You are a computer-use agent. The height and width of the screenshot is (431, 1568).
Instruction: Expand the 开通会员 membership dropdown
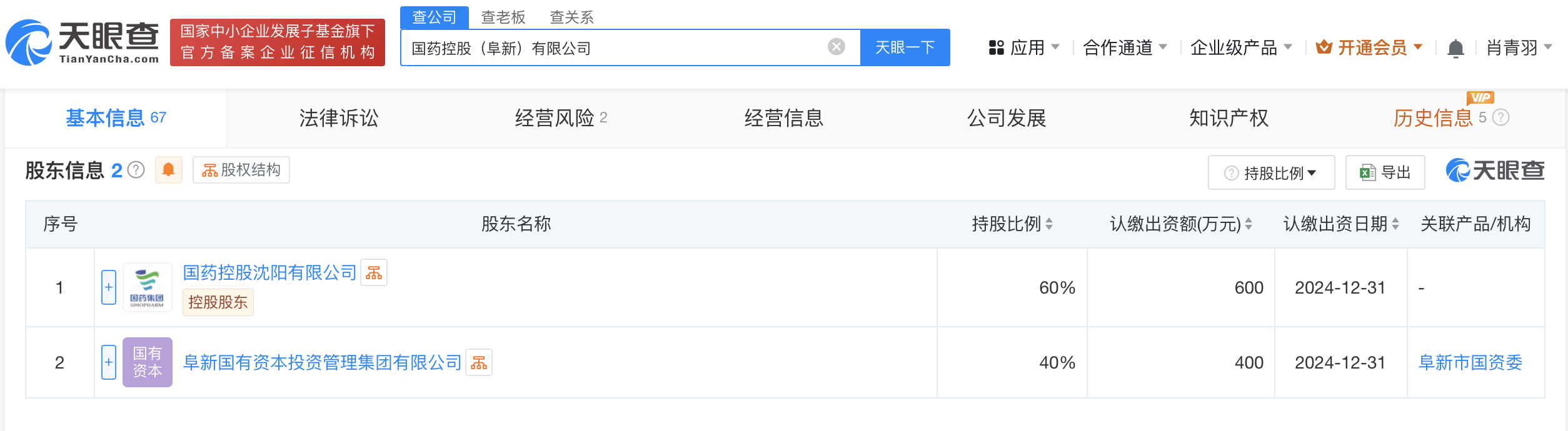pos(1369,47)
